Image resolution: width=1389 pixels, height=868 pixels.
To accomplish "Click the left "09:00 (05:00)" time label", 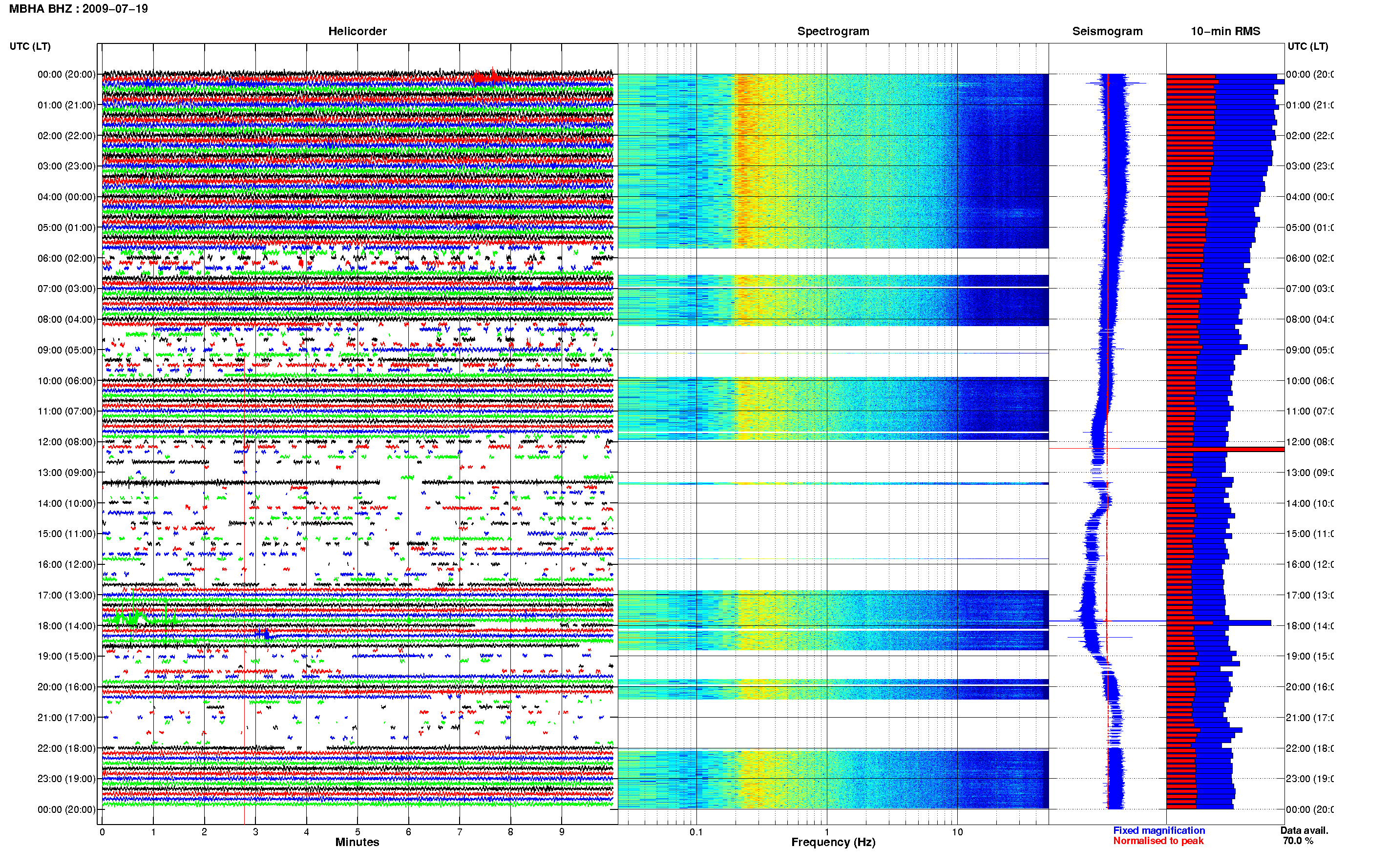I will [66, 350].
